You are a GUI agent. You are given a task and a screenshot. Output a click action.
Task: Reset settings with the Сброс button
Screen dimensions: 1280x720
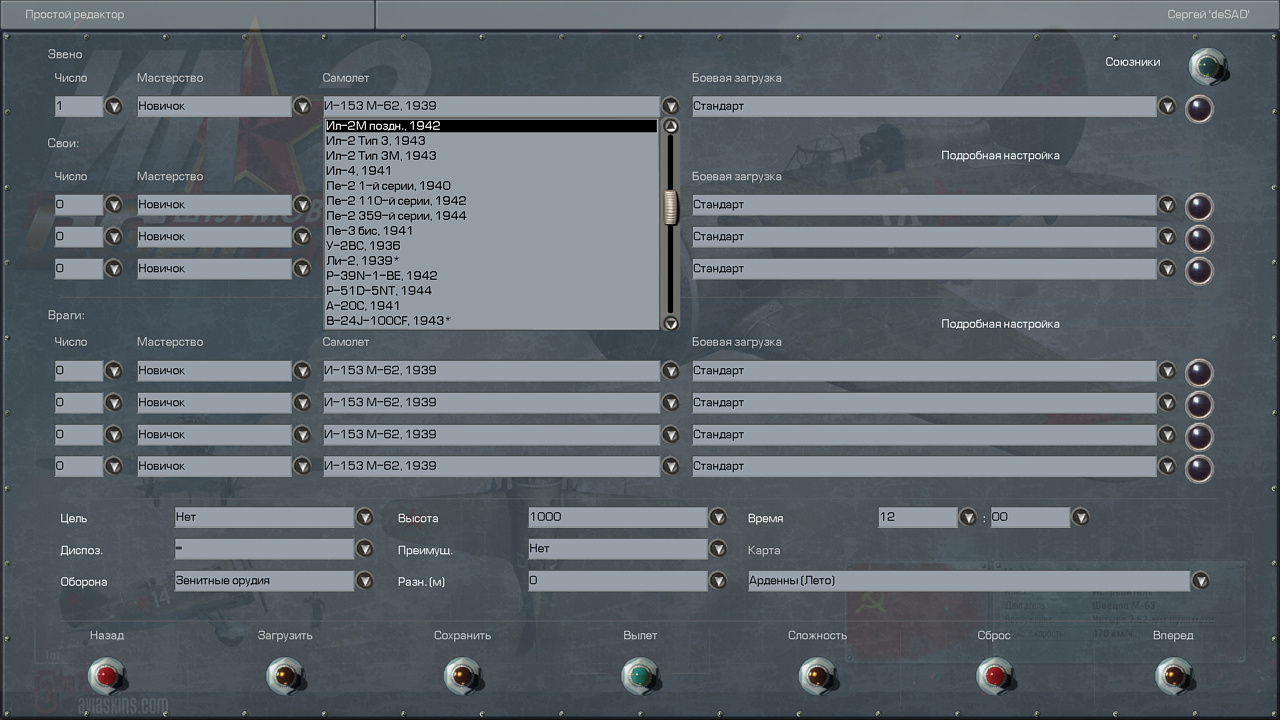click(x=994, y=676)
